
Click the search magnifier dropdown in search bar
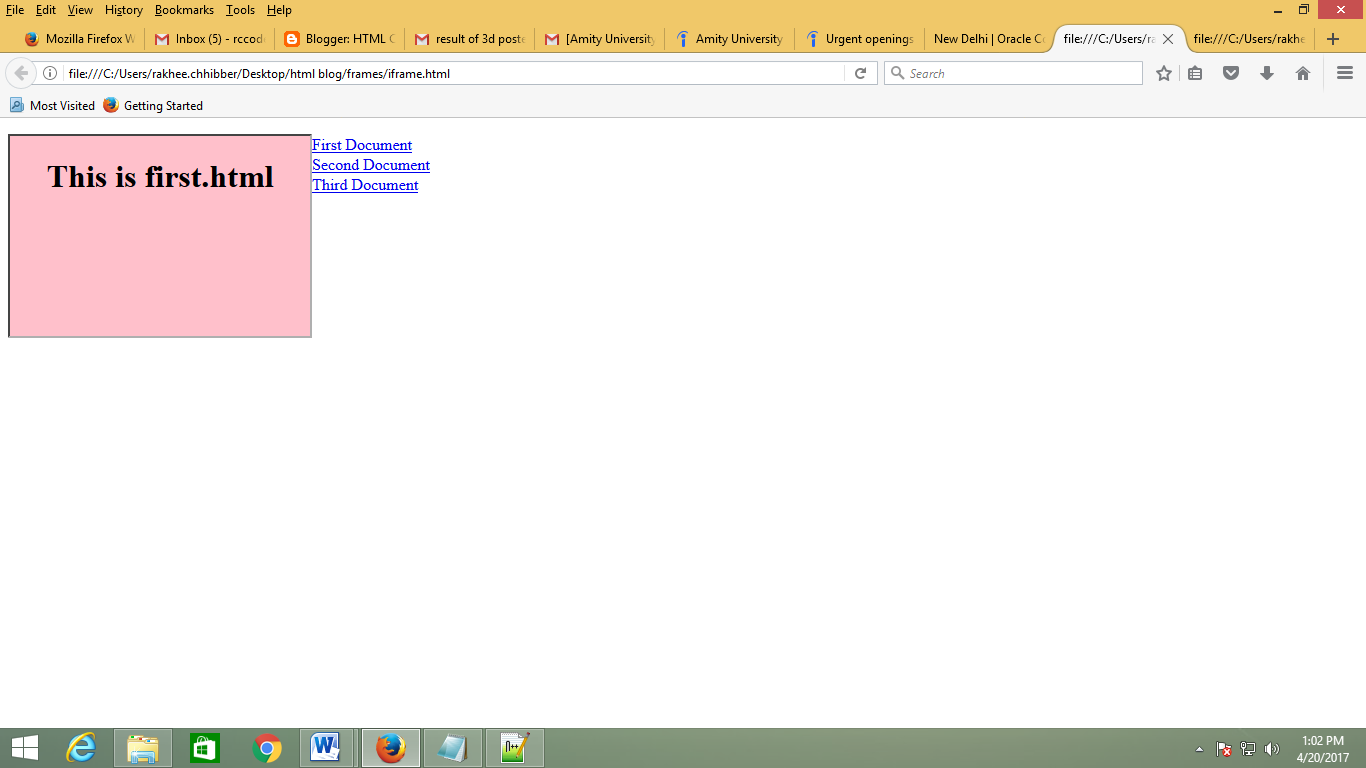897,72
